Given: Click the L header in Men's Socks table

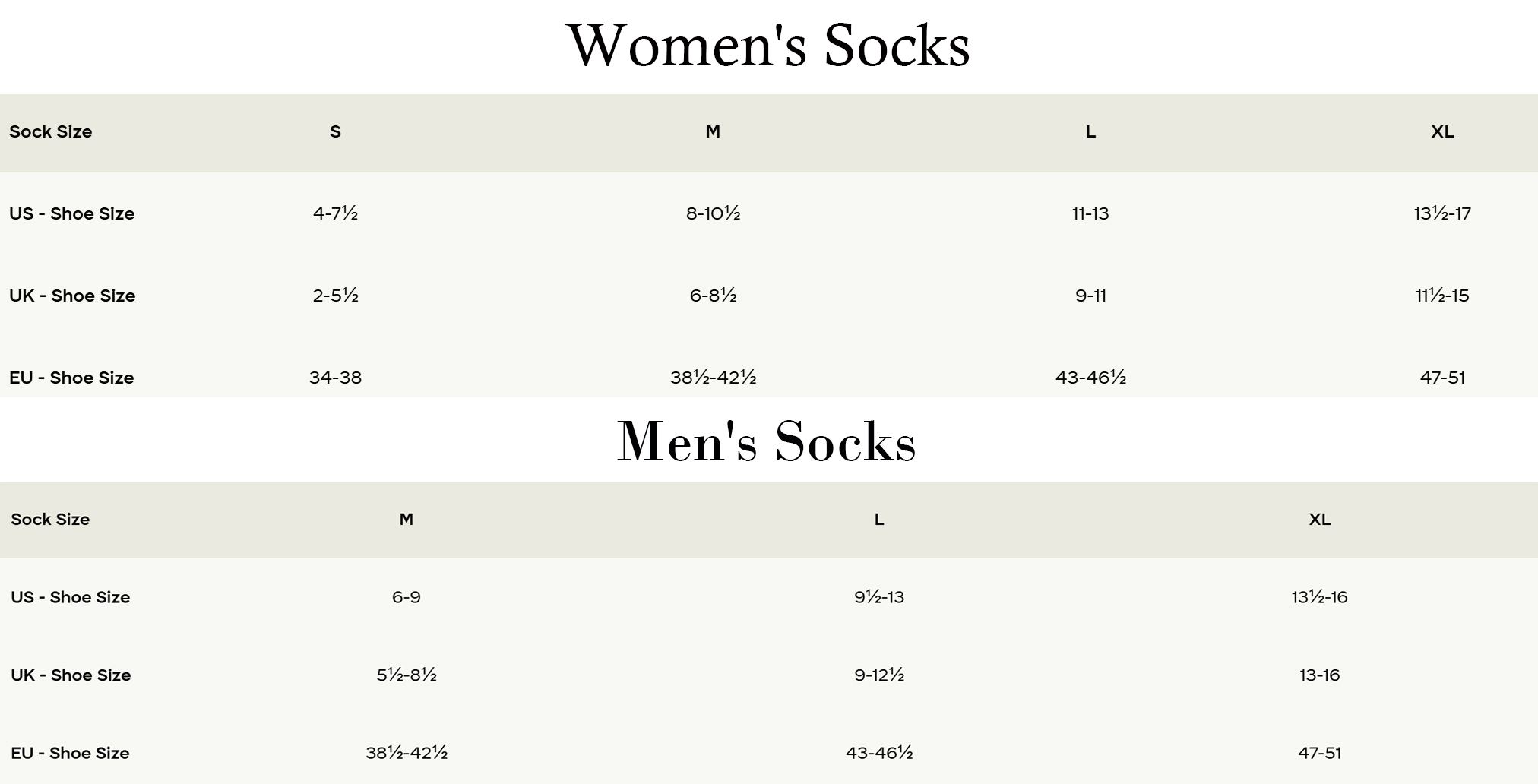Looking at the screenshot, I should 879,520.
